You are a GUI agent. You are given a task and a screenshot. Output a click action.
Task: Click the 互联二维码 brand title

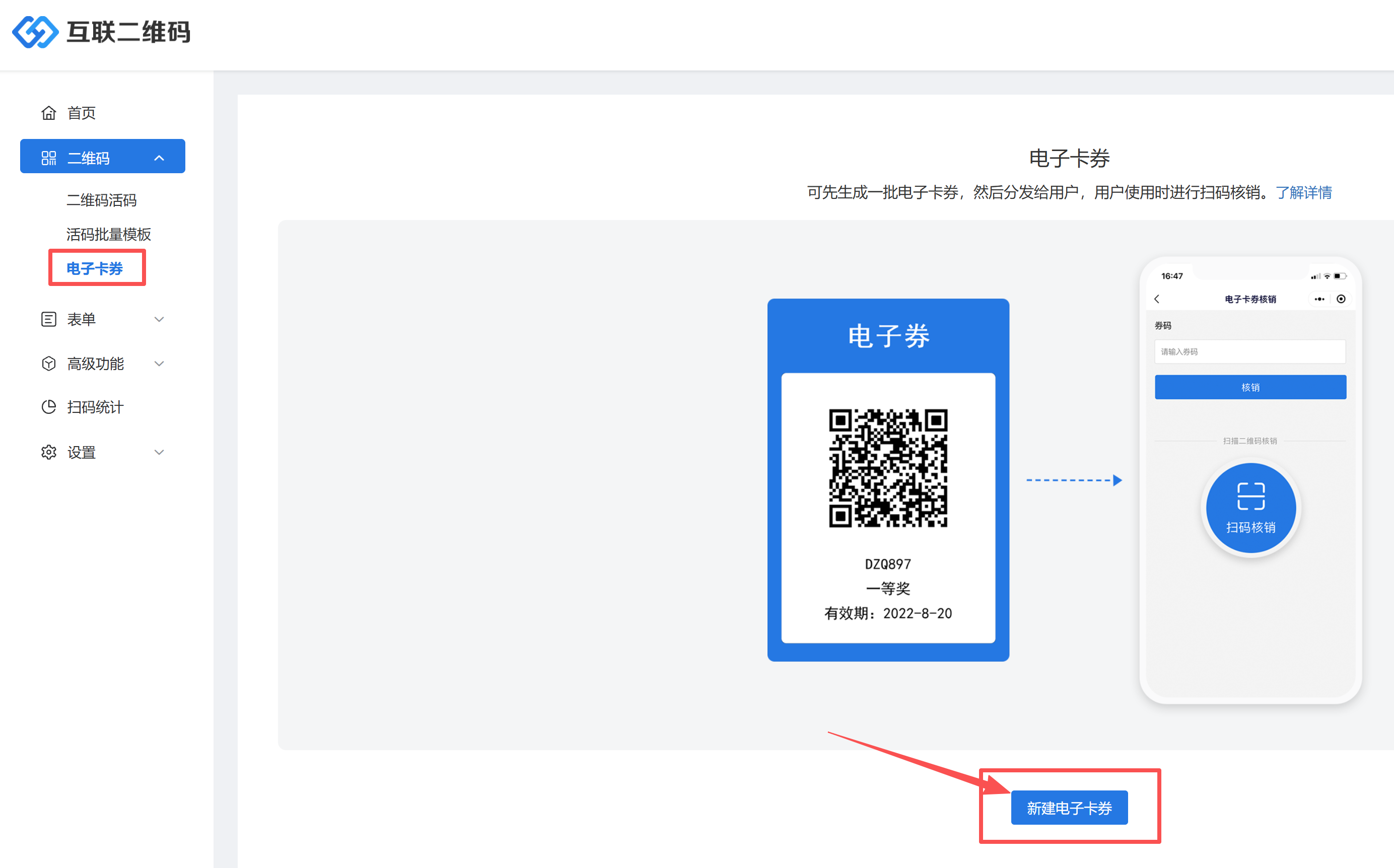[x=128, y=32]
